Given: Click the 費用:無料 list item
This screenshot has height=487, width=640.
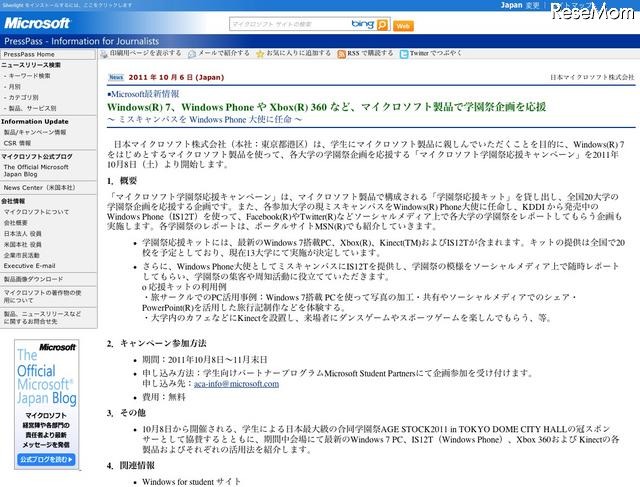Looking at the screenshot, I should click(x=164, y=397).
